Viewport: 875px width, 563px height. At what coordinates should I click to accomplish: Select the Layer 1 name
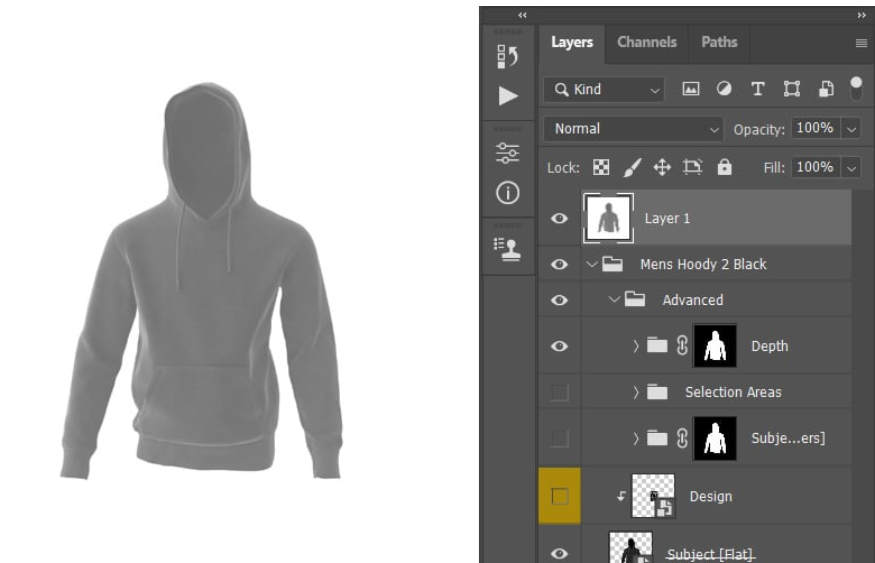tap(667, 218)
